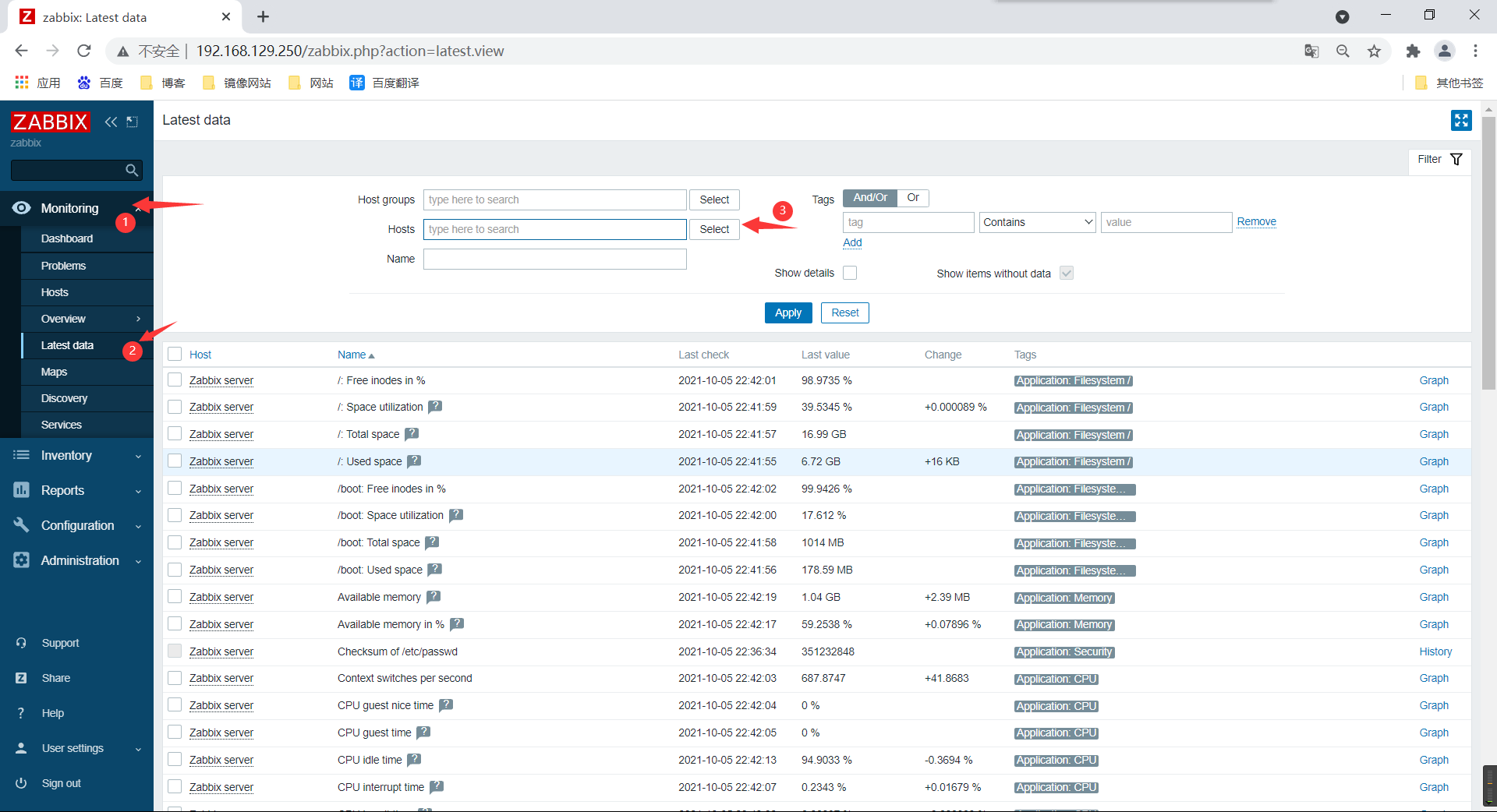Check the row 'CPU idle time'
The image size is (1497, 812).
175,759
